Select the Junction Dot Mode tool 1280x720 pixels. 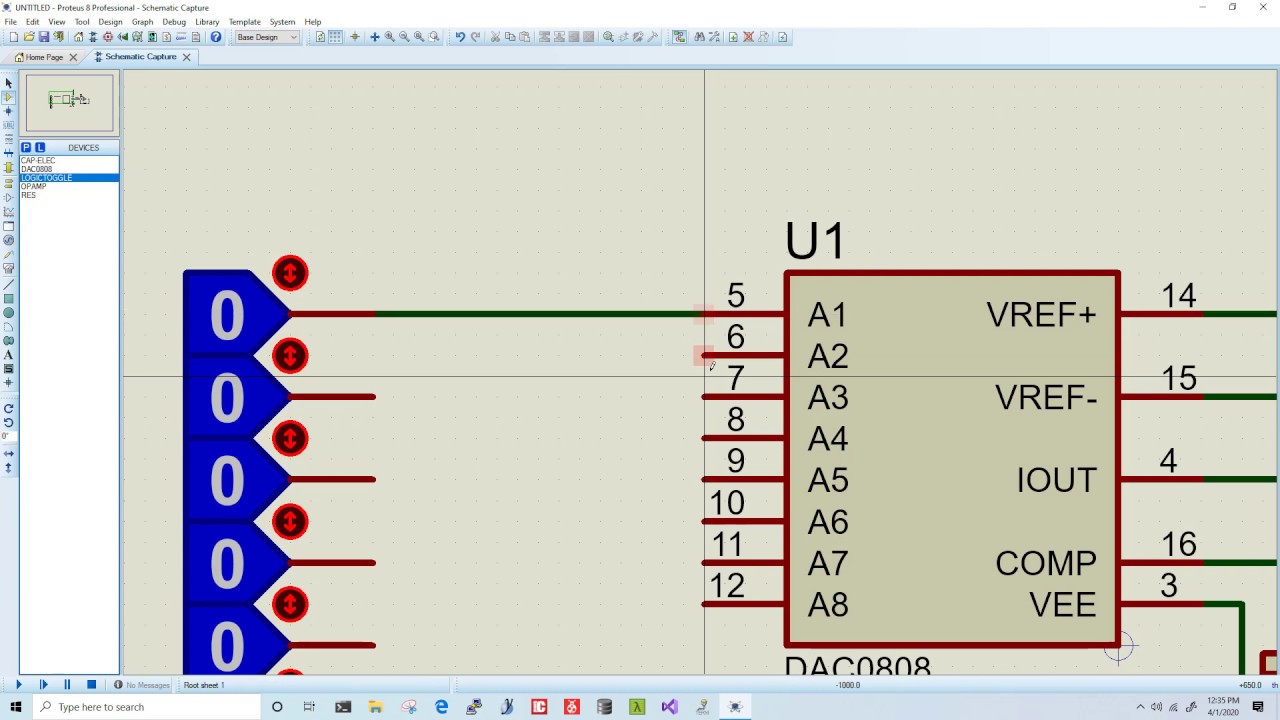click(9, 111)
